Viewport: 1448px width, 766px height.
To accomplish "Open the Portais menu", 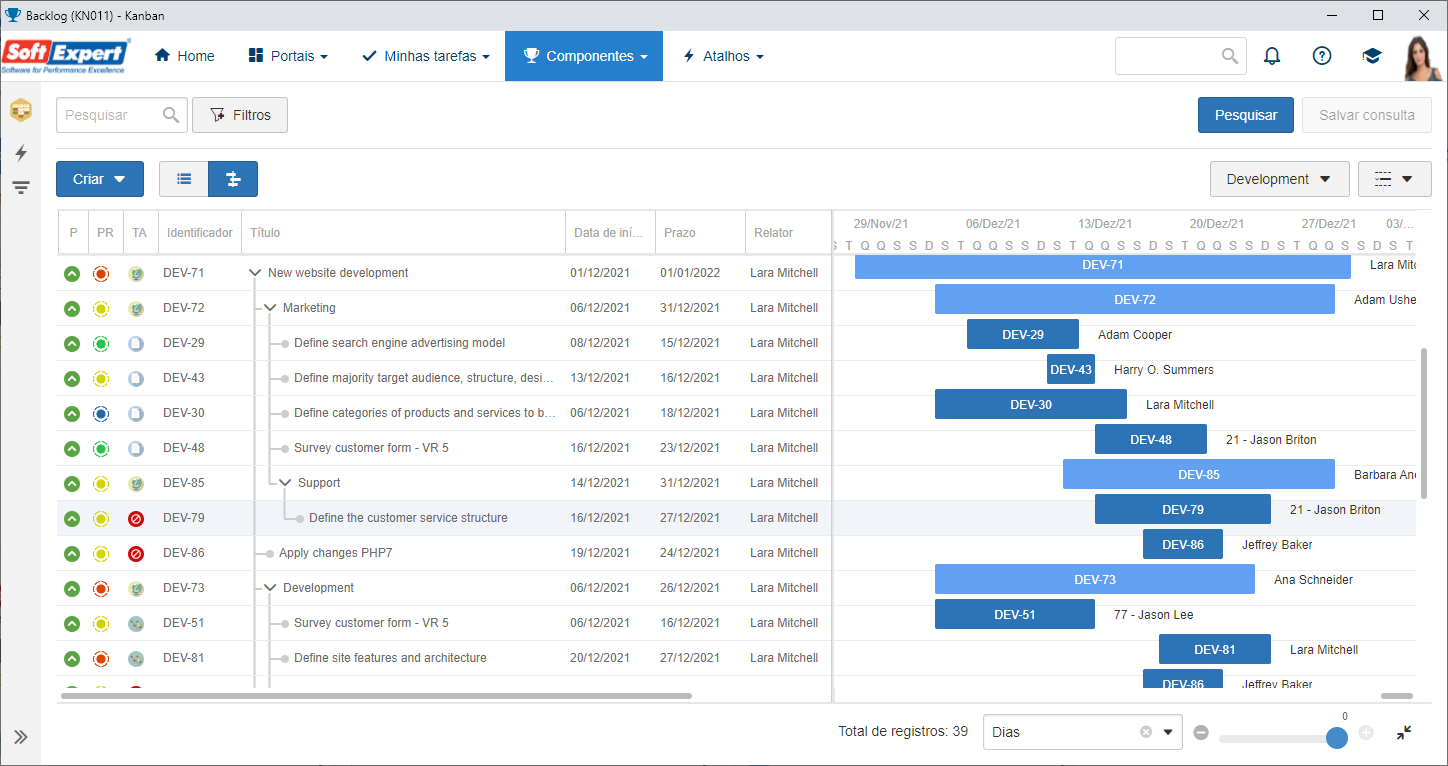I will (288, 56).
